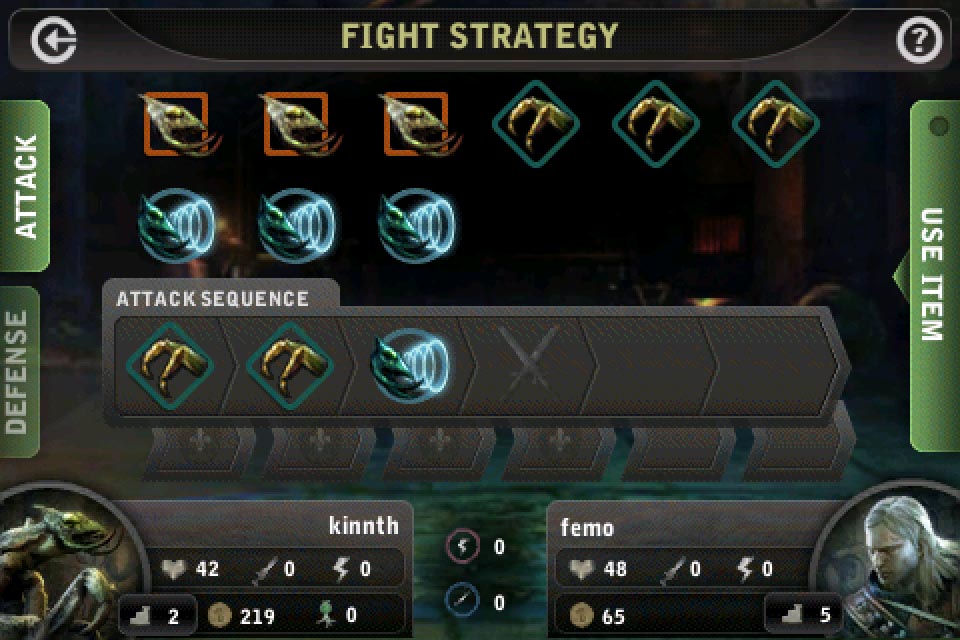960x640 pixels.
Task: Pick the first teal diamond claw attack
Action: point(536,124)
